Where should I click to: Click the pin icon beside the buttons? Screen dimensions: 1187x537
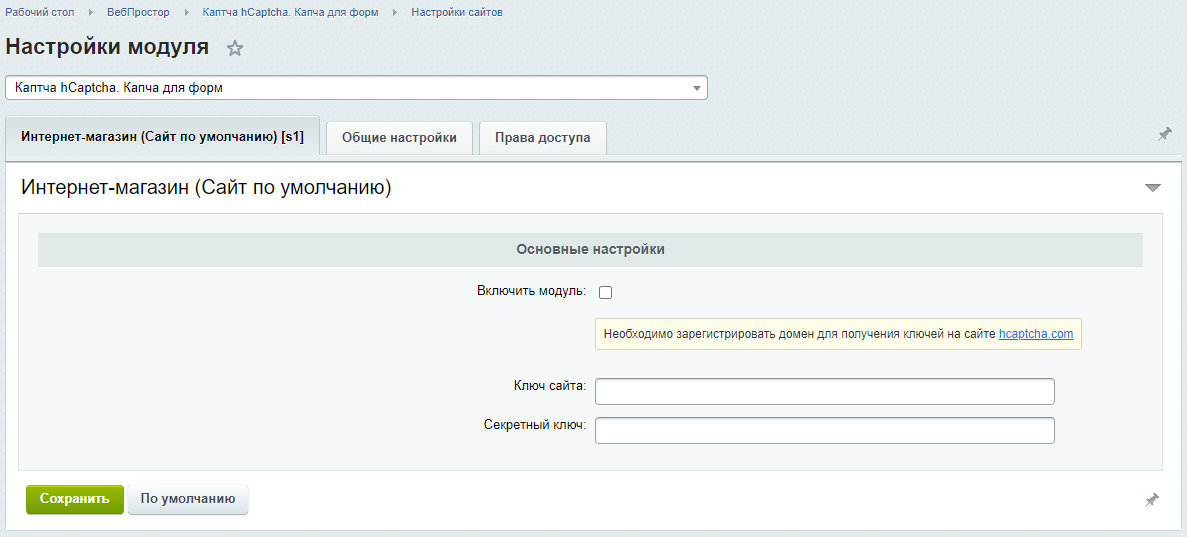pyautogui.click(x=1152, y=499)
